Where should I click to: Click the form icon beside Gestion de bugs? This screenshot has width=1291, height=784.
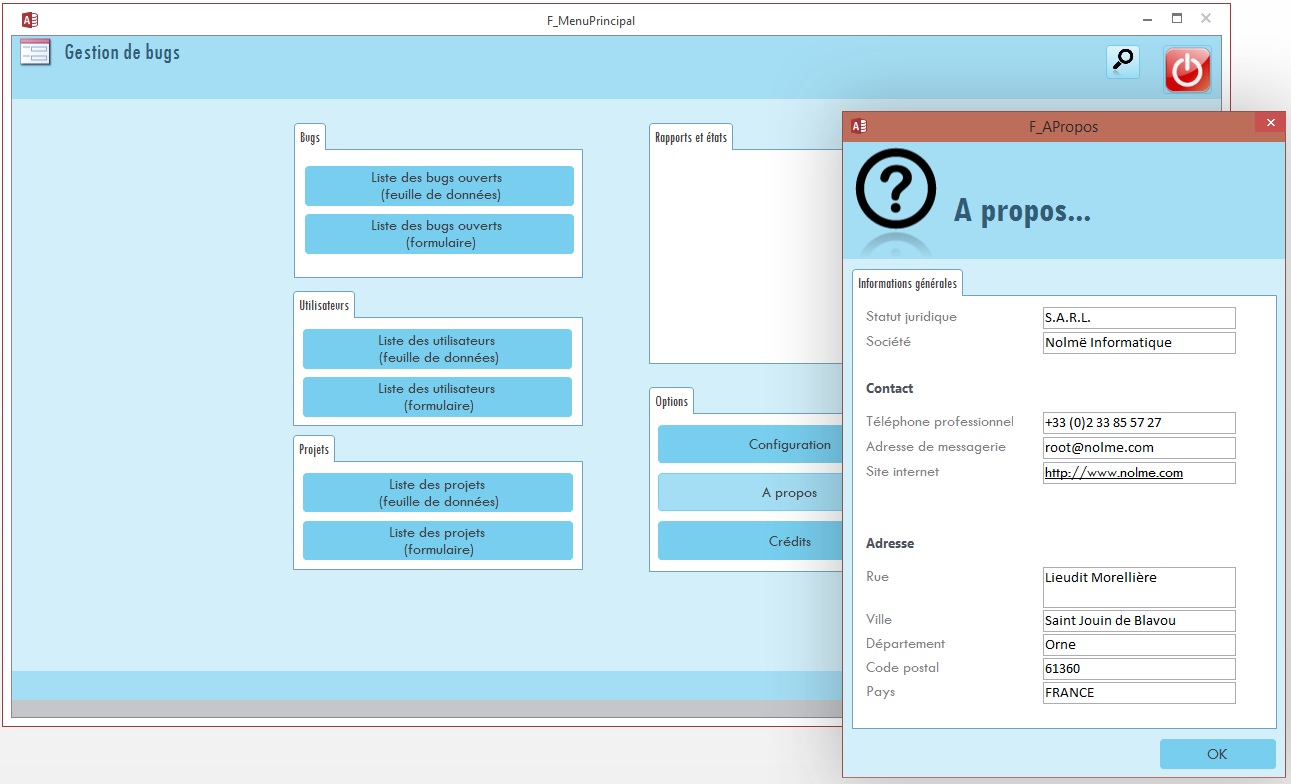pos(35,53)
